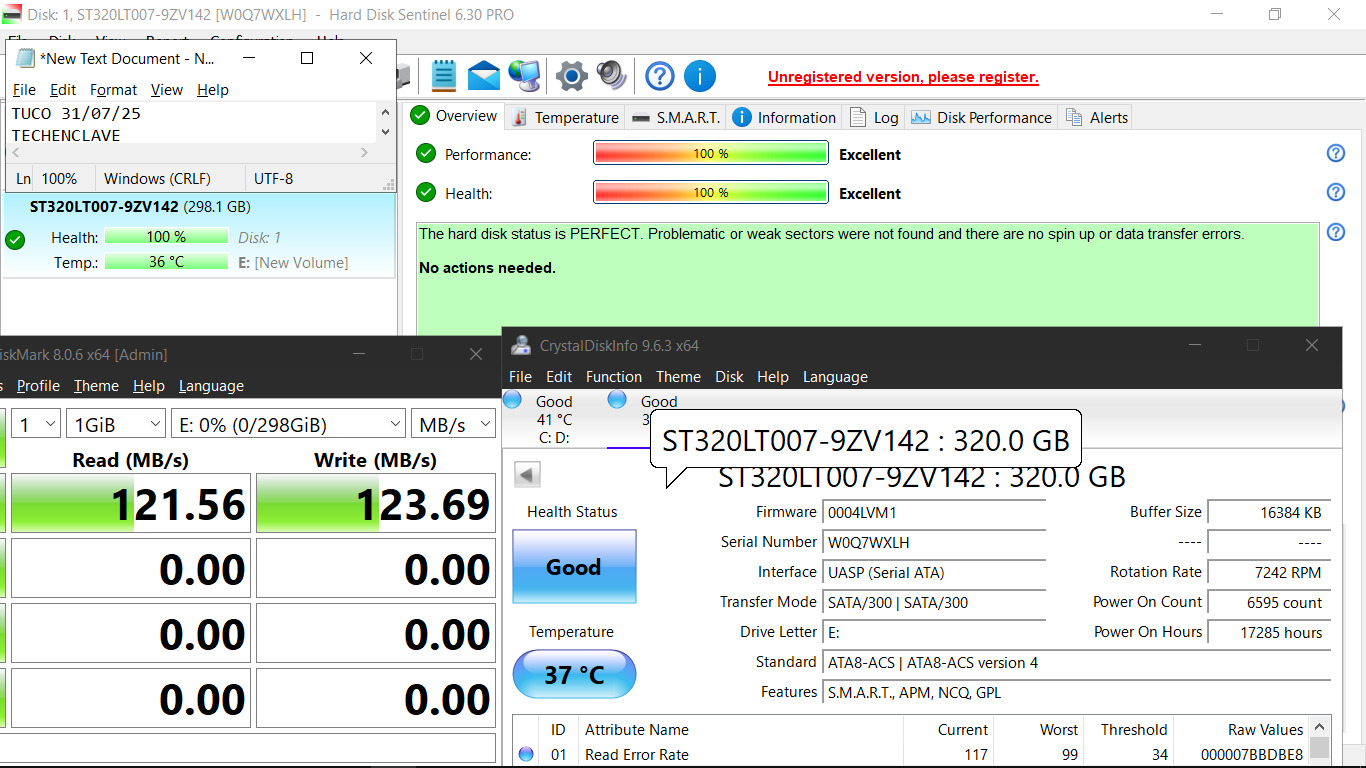Click the Health 100 % gradient bar in Overview
Screen dimensions: 1366x768
coord(711,192)
